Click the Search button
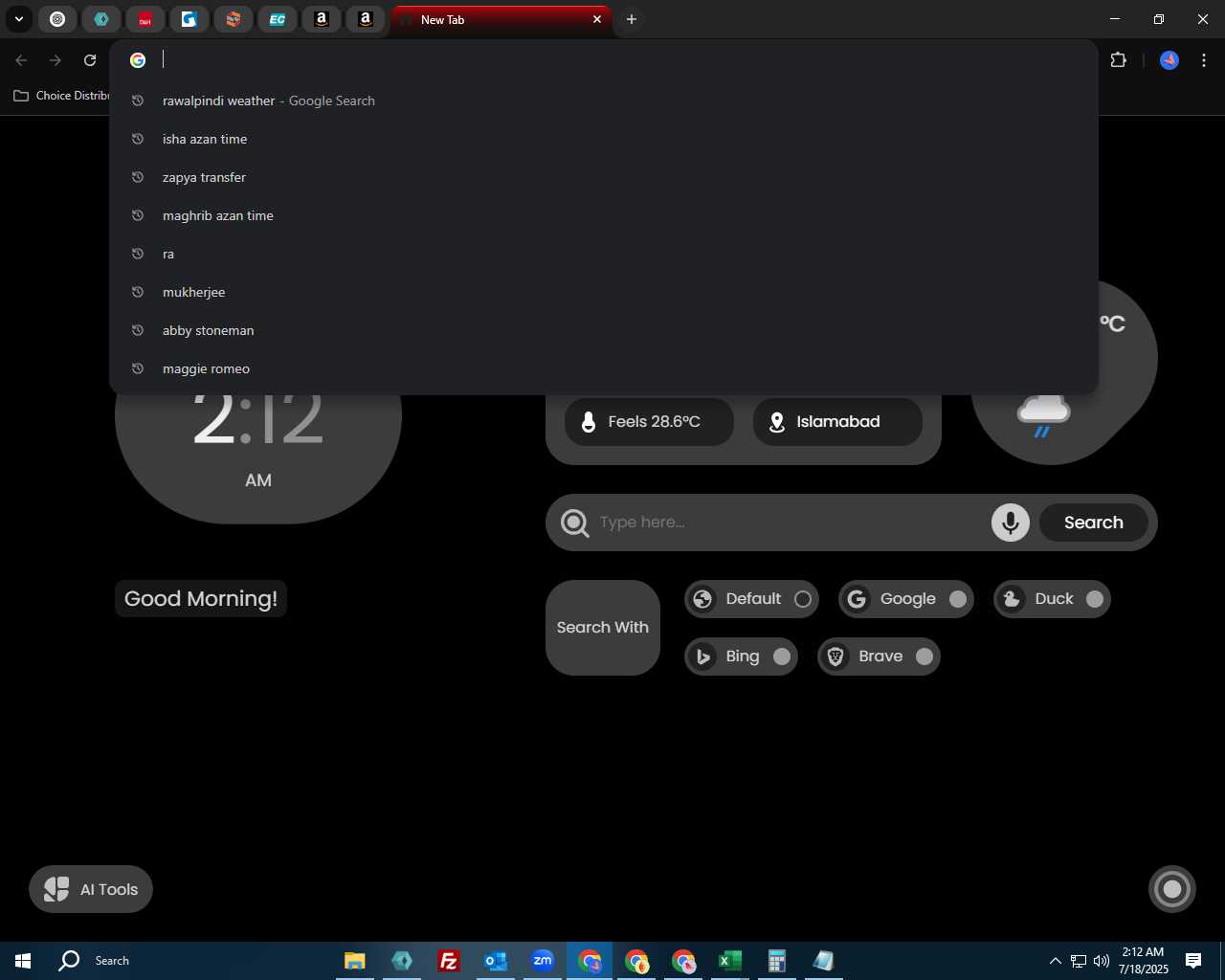This screenshot has width=1225, height=980. pos(1093,523)
